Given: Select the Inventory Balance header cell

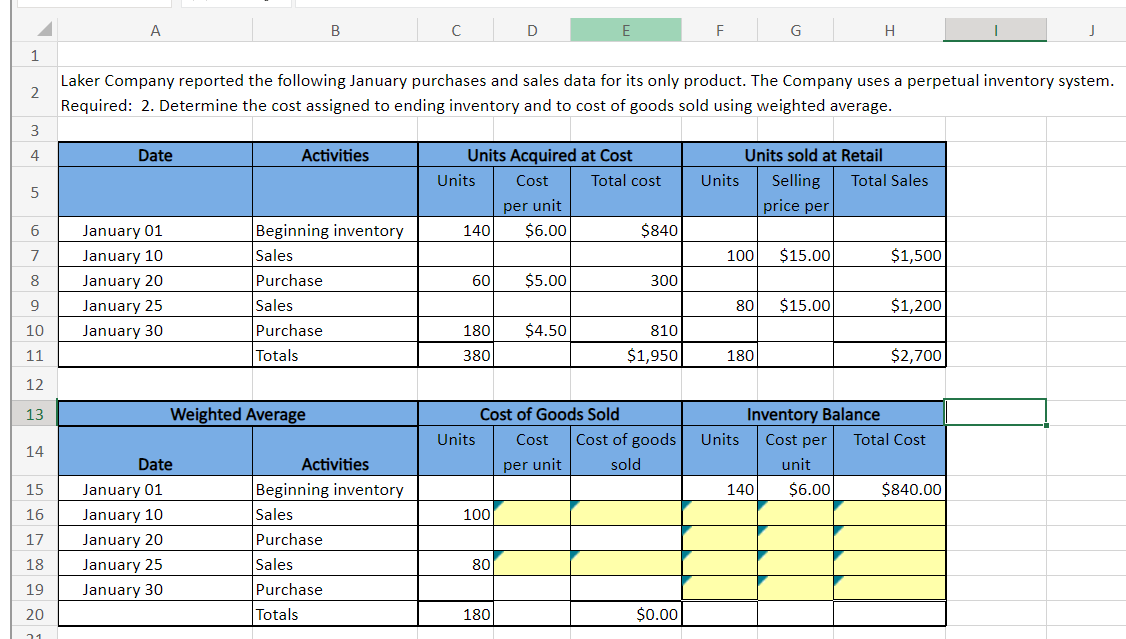Looking at the screenshot, I should [x=813, y=414].
